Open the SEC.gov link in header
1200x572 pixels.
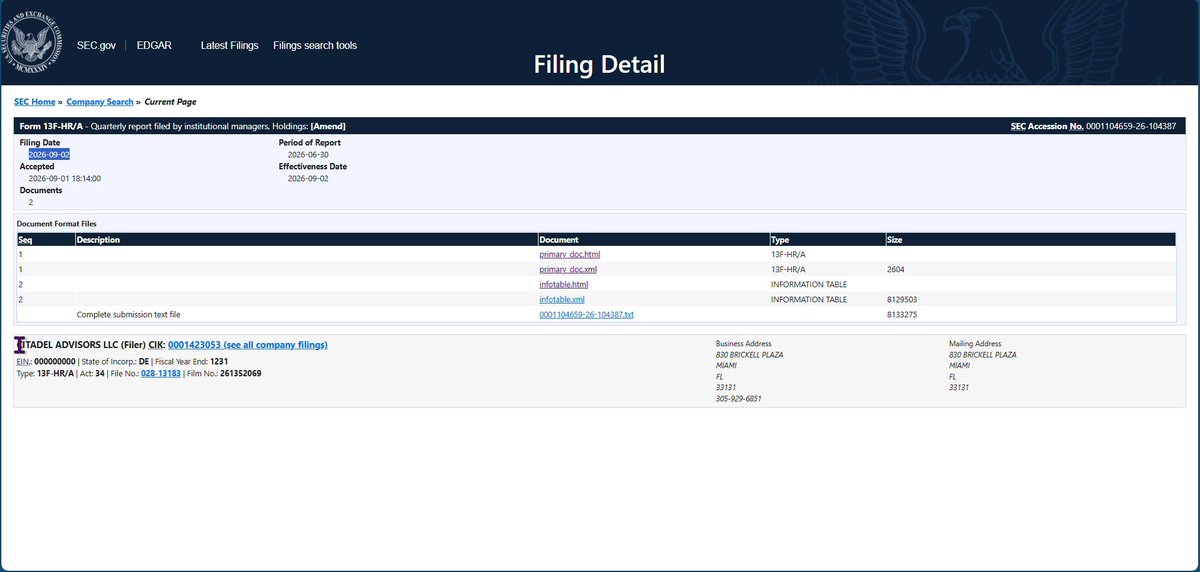pos(97,46)
